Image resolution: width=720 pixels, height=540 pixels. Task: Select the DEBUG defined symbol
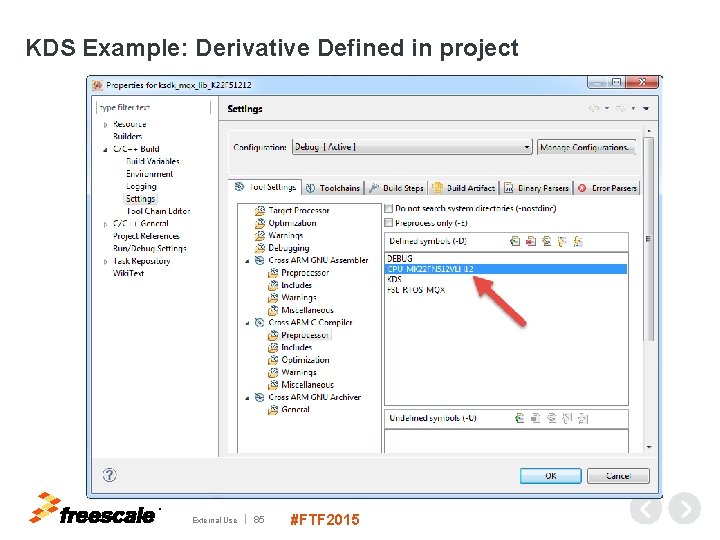pos(506,258)
